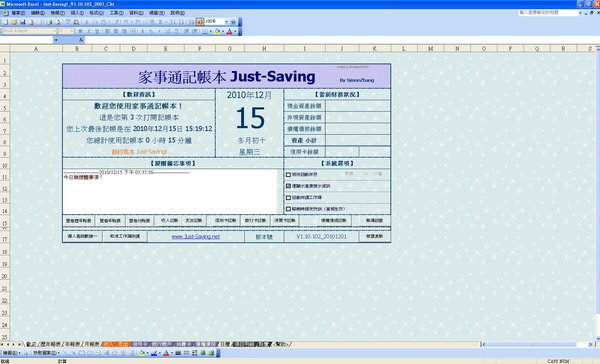Click Line Color pen icon in Drawing toolbar

pos(153,353)
